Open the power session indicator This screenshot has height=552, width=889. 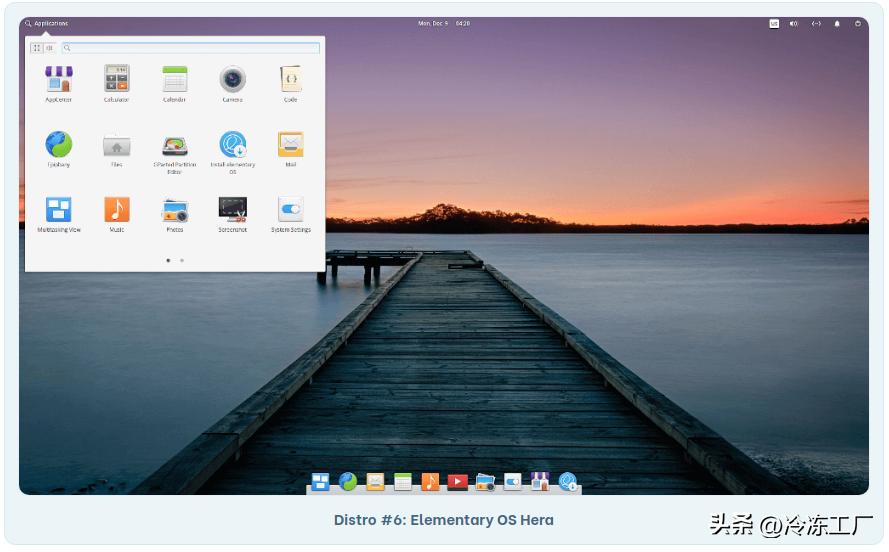pyautogui.click(x=858, y=23)
